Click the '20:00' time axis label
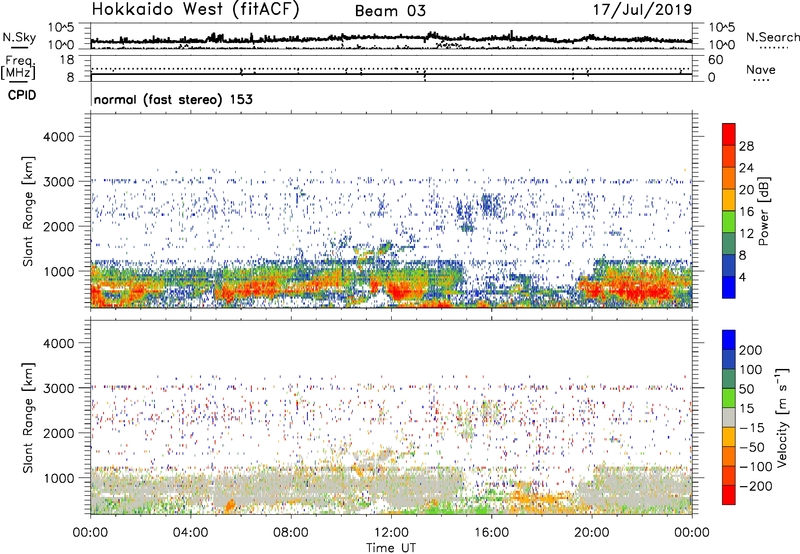 (592, 533)
